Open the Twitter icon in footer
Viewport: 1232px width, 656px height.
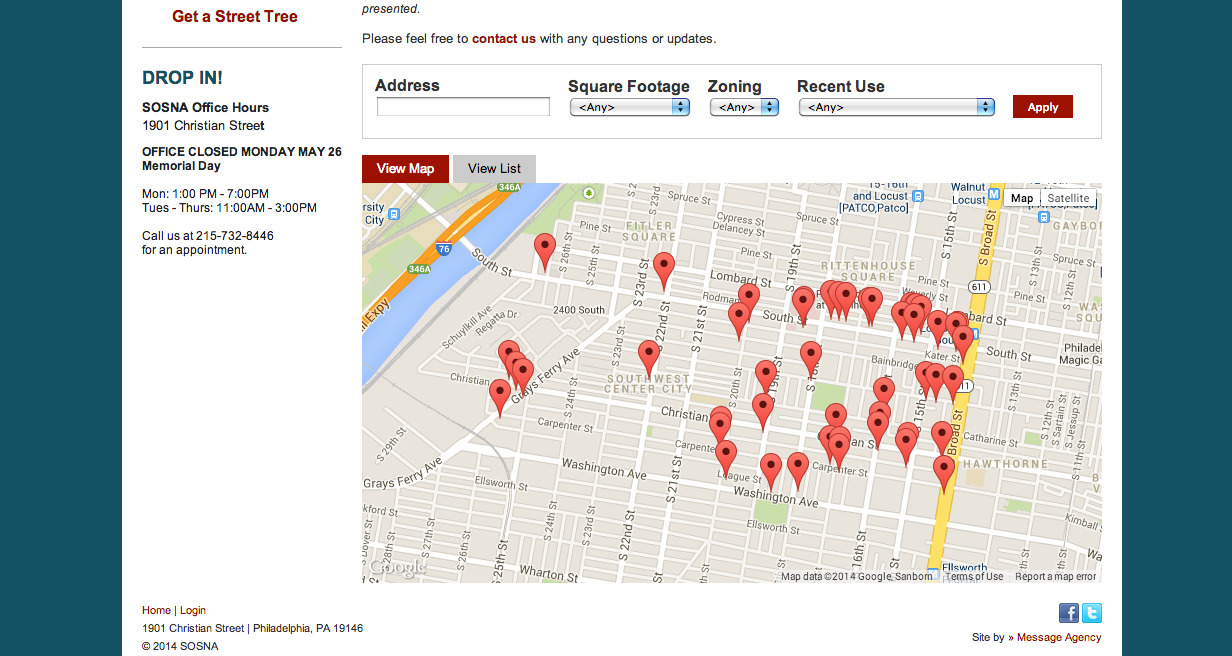1091,613
